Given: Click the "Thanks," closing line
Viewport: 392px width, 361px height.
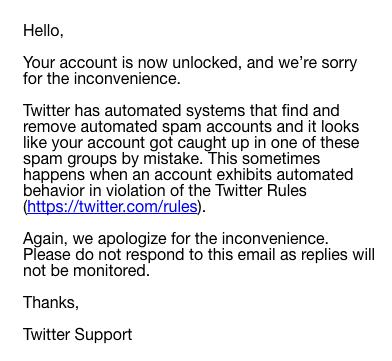Looking at the screenshot, I should [51, 303].
